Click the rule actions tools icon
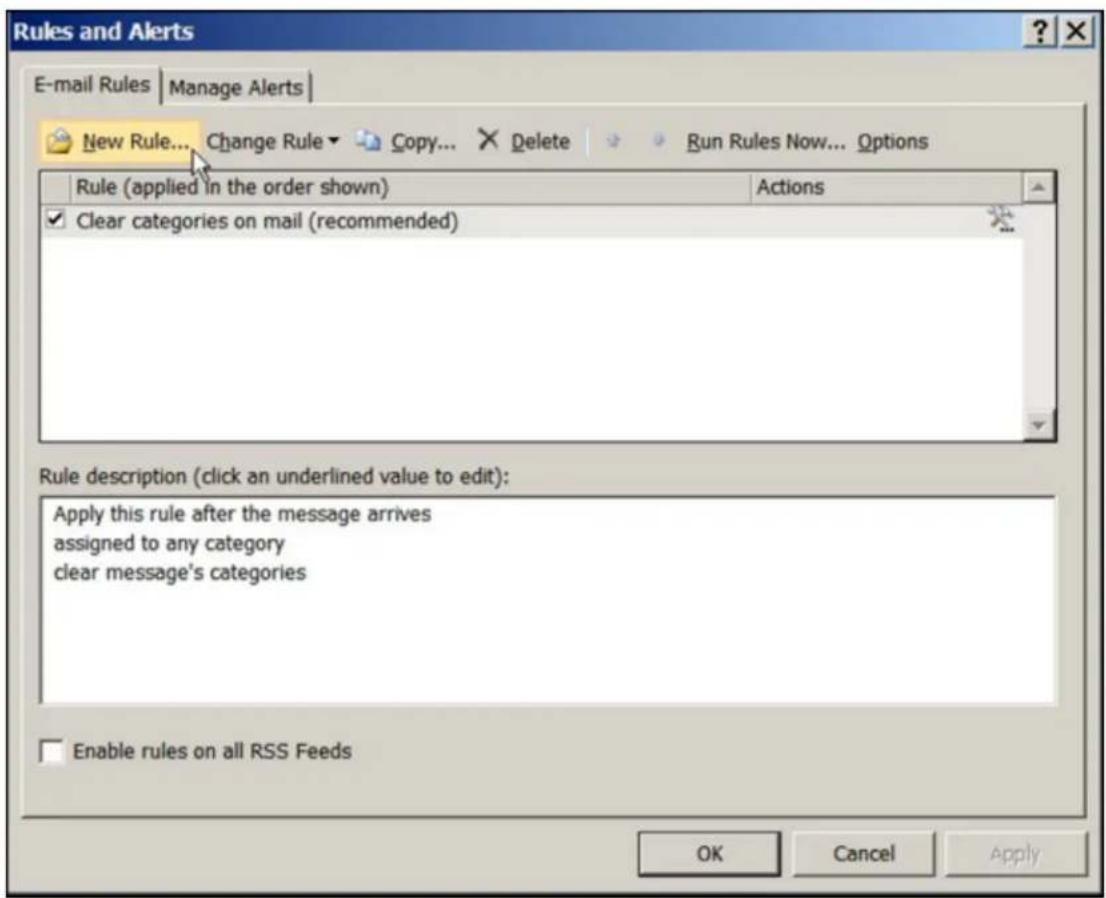This screenshot has width=1106, height=898. (x=1001, y=219)
